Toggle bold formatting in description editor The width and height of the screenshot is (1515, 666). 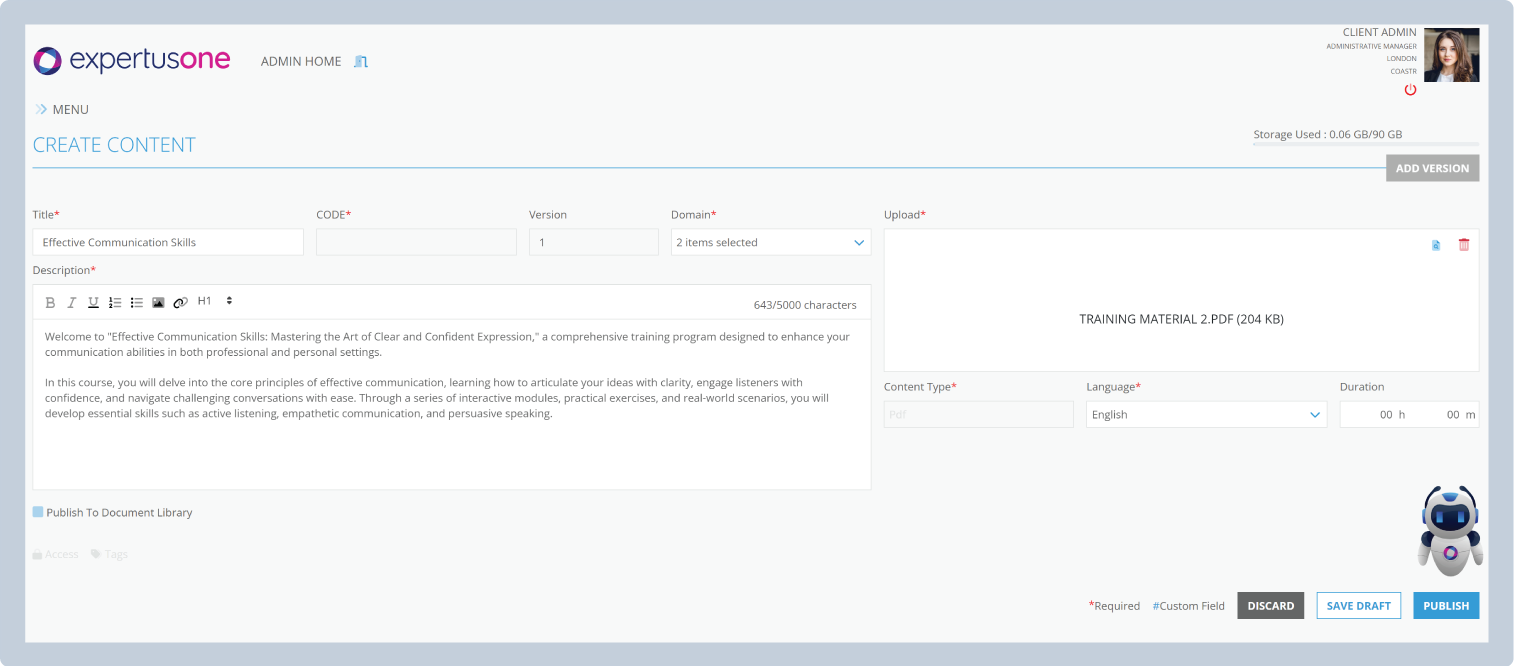(x=51, y=302)
